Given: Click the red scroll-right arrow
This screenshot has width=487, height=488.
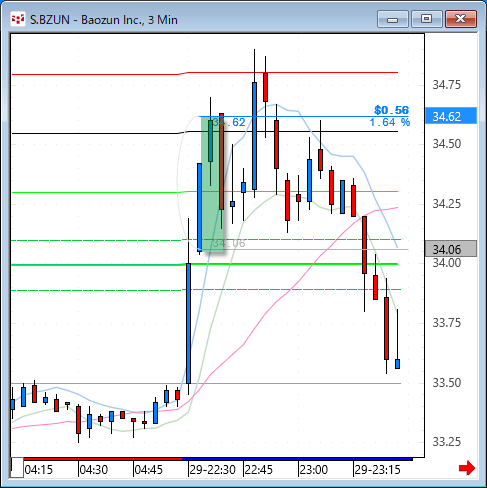Looking at the screenshot, I should (x=467, y=468).
